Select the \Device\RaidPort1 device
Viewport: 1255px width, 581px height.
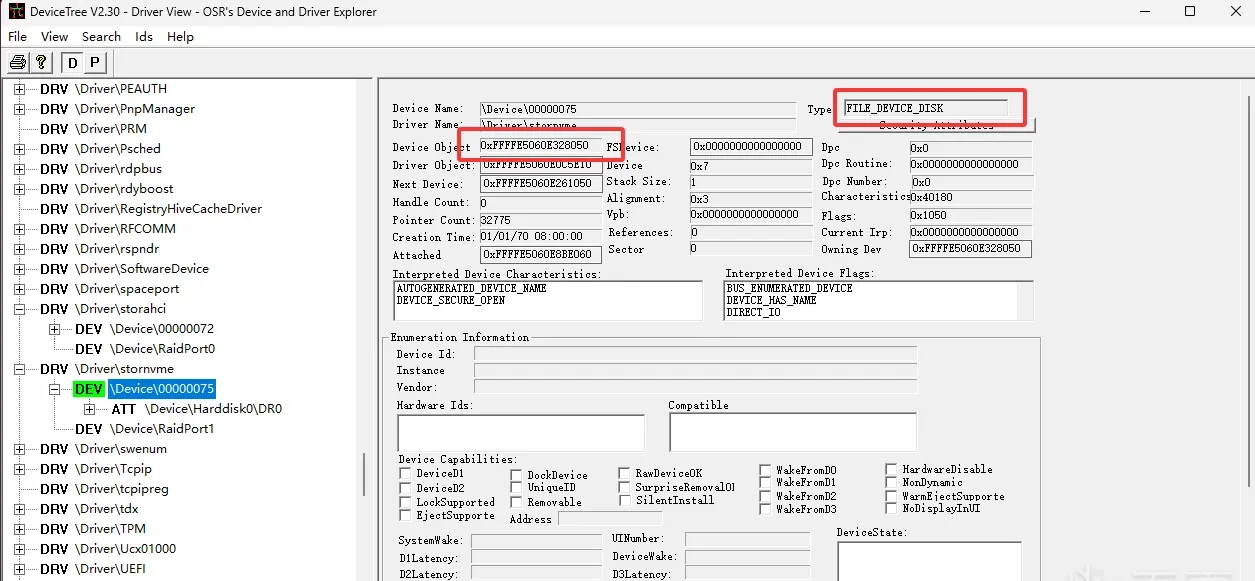click(x=162, y=429)
